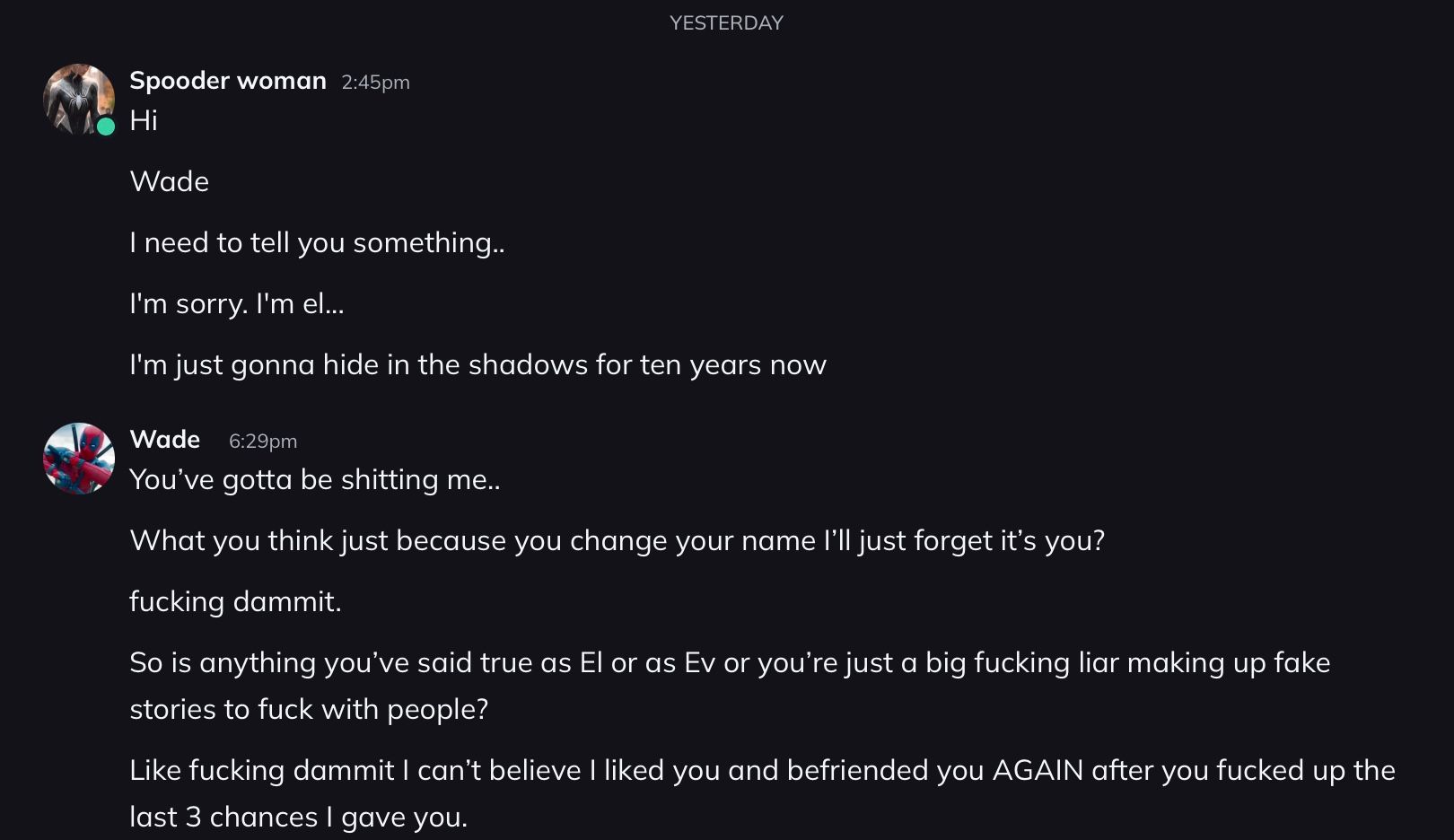Click the YESTERDAY date divider
The width and height of the screenshot is (1454, 840).
click(726, 23)
